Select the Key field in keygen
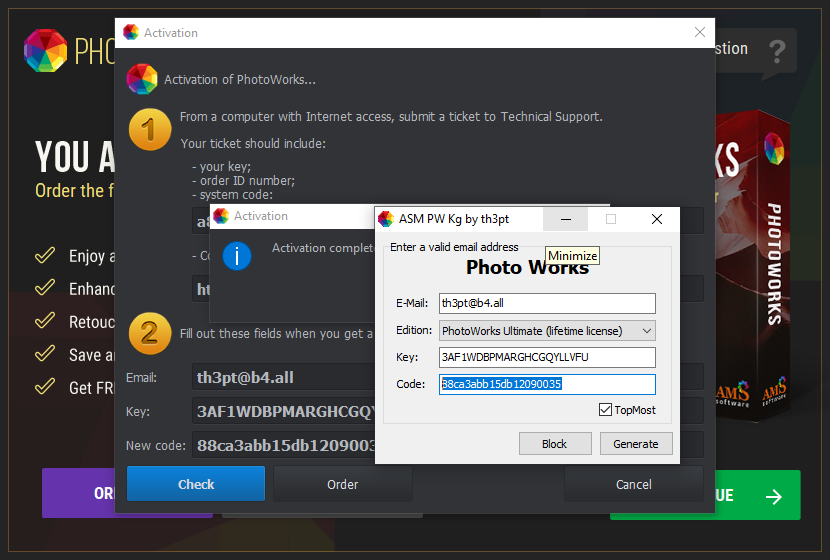 click(x=547, y=357)
